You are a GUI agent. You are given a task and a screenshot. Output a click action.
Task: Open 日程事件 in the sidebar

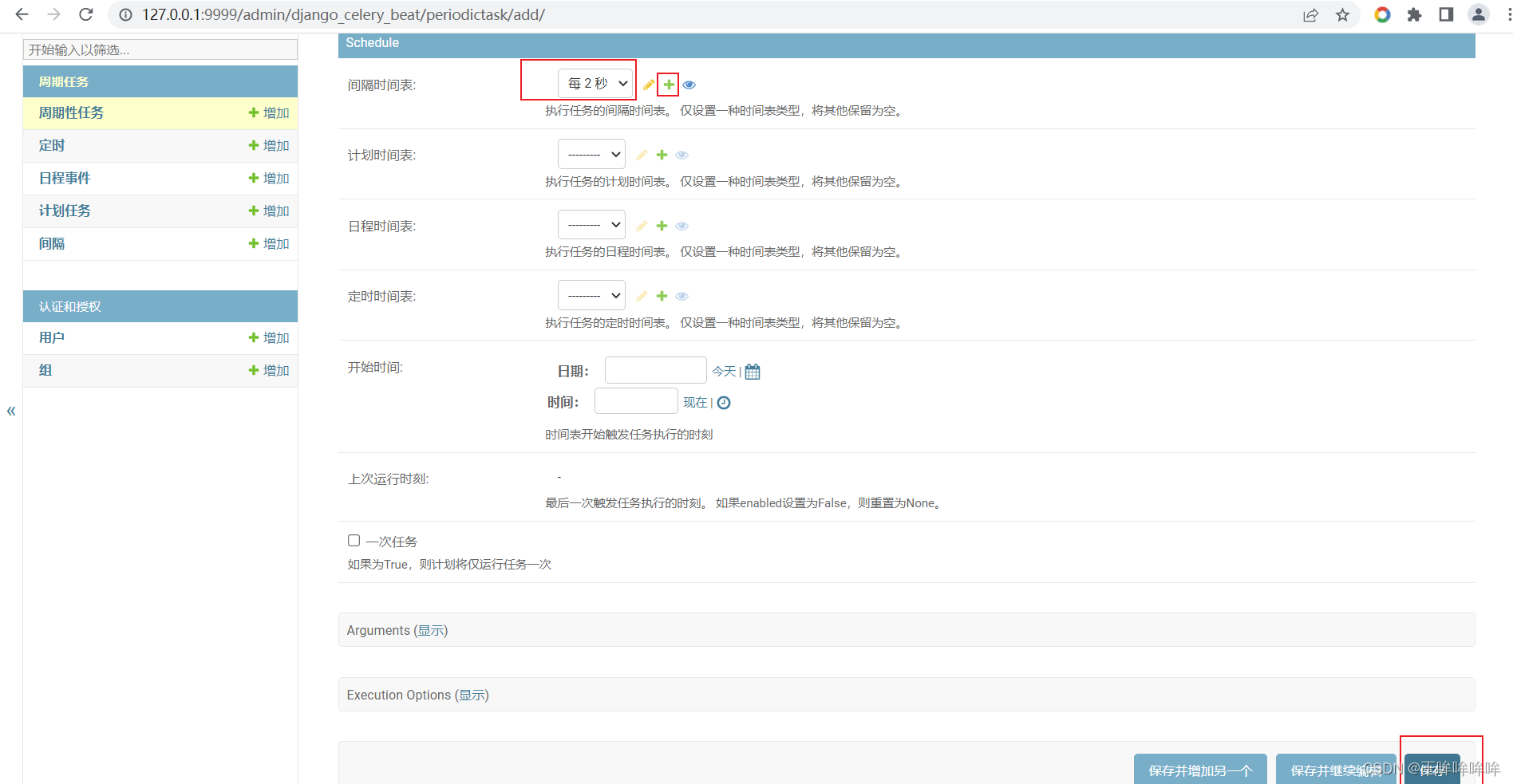[x=65, y=179]
